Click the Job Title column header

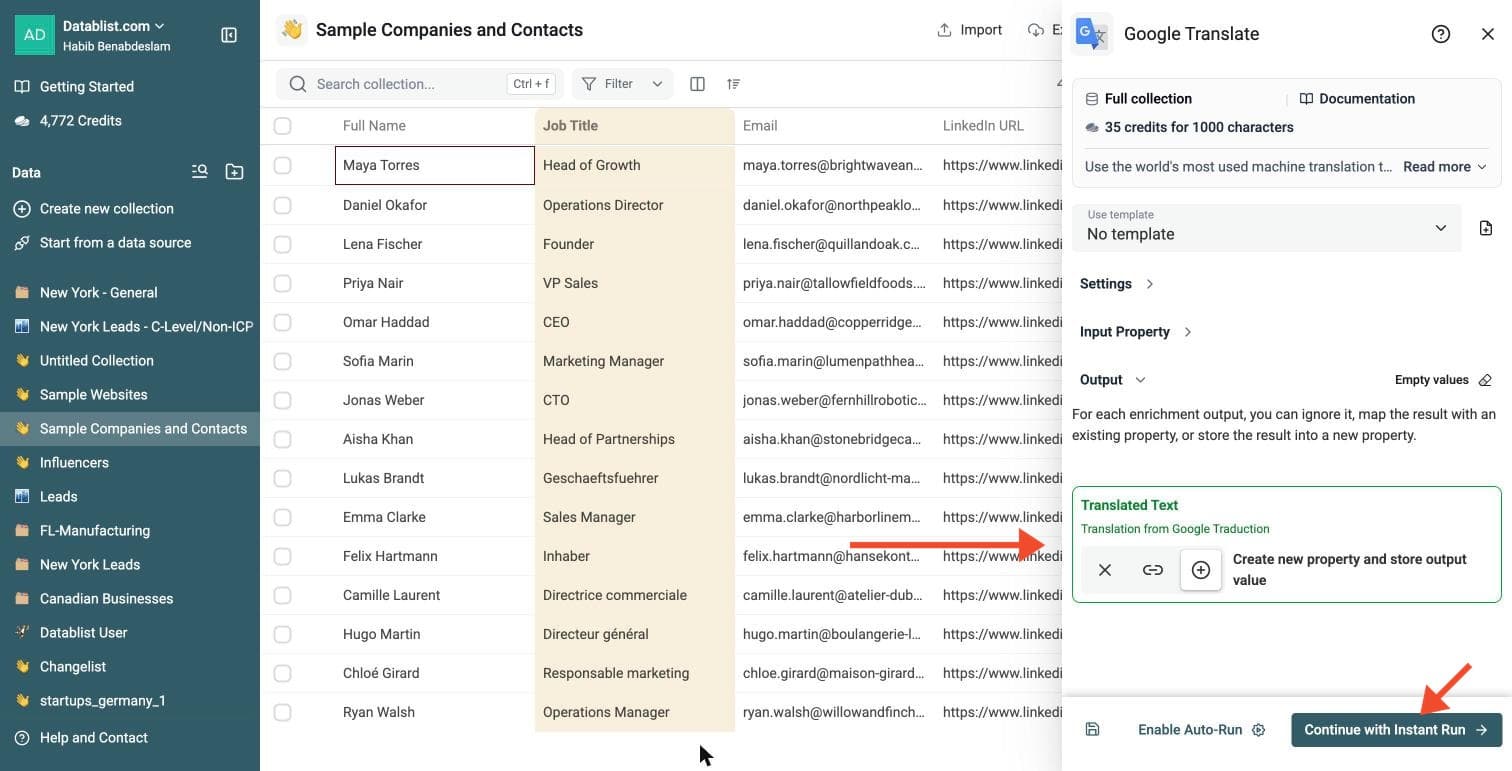coord(635,126)
